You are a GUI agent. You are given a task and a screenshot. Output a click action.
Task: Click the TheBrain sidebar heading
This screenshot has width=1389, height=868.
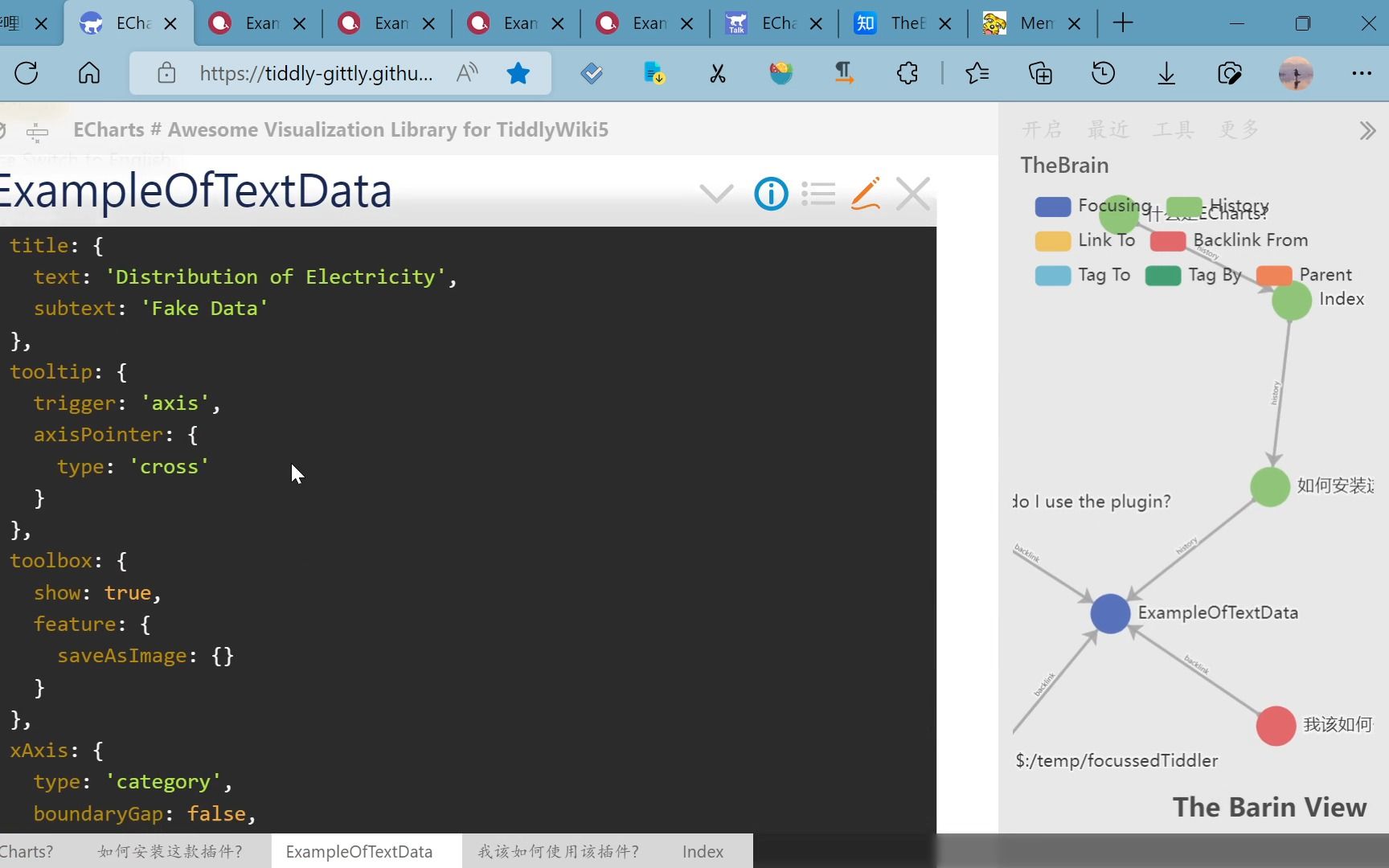point(1064,166)
